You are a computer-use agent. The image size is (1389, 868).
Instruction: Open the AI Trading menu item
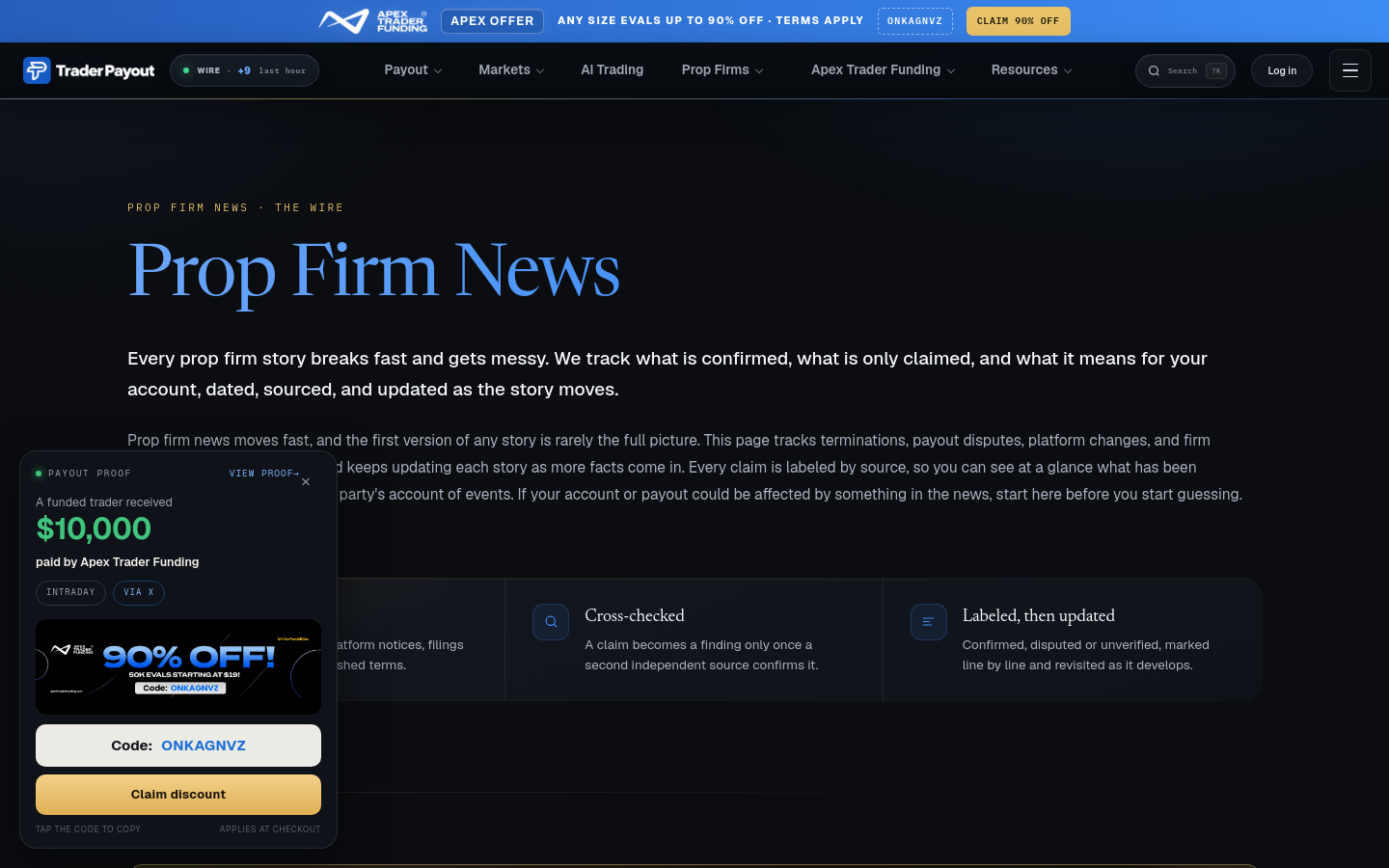coord(613,70)
